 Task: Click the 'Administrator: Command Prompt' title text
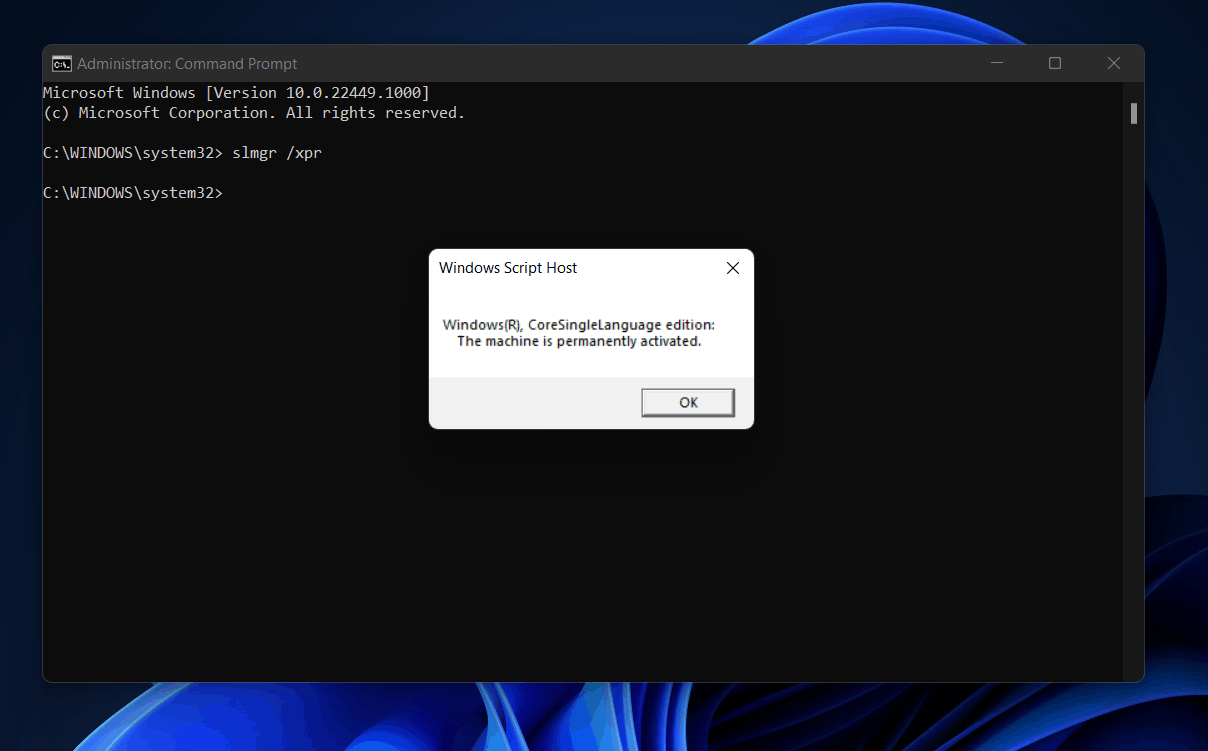[x=187, y=64]
